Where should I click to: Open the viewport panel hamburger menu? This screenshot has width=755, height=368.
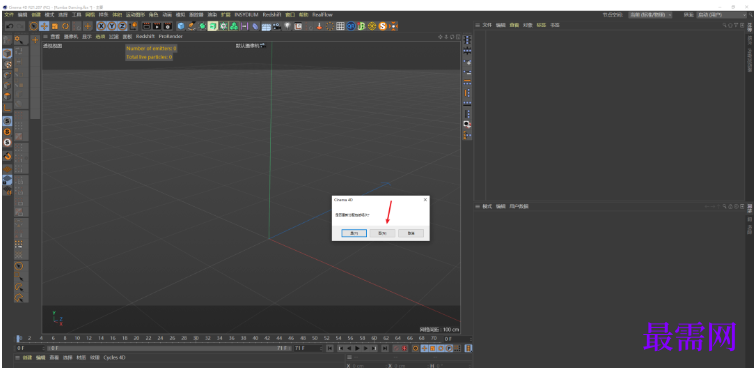click(x=46, y=37)
